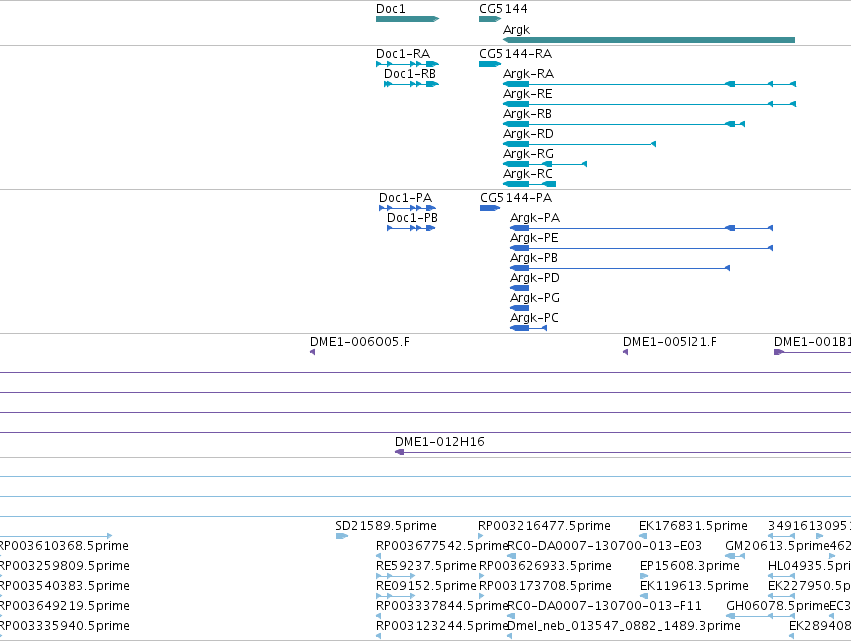Screen dimensions: 851x641
Task: Click the RP003540383.5prime EST label
Action: tap(65, 586)
